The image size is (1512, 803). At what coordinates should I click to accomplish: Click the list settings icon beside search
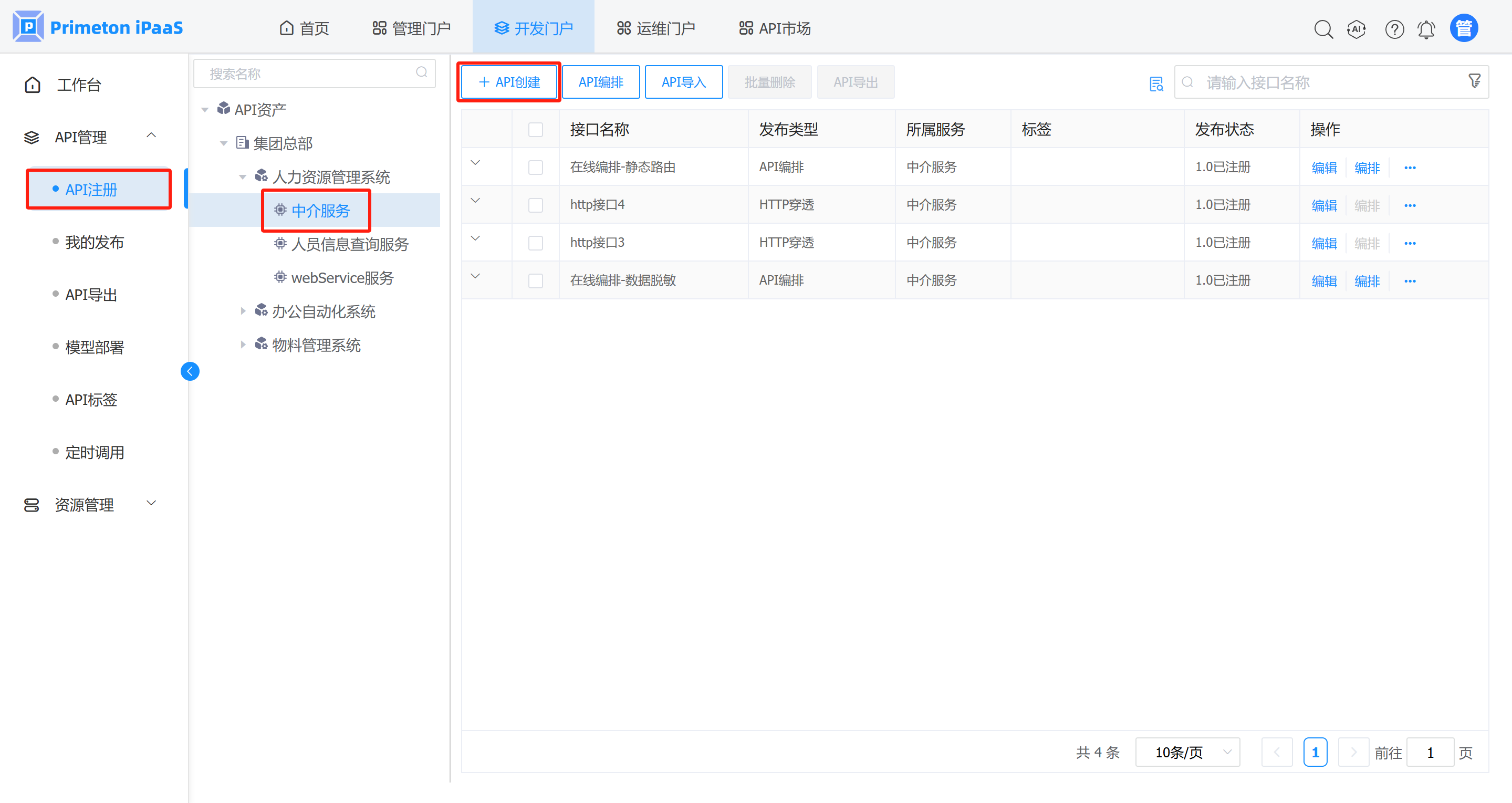(x=1156, y=84)
